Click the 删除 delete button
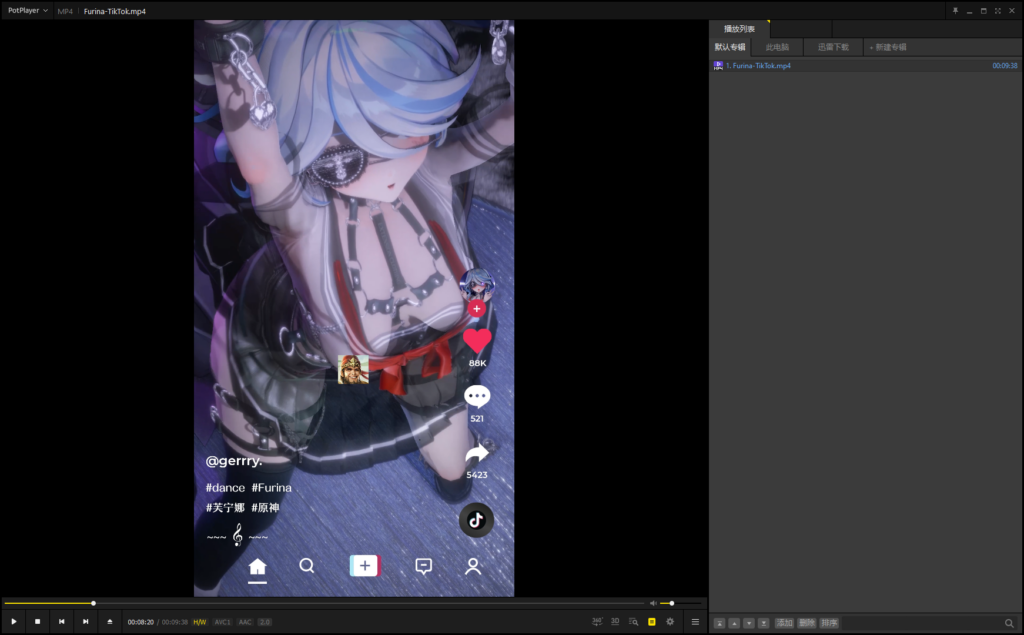Viewport: 1024px width, 635px height. coord(807,623)
